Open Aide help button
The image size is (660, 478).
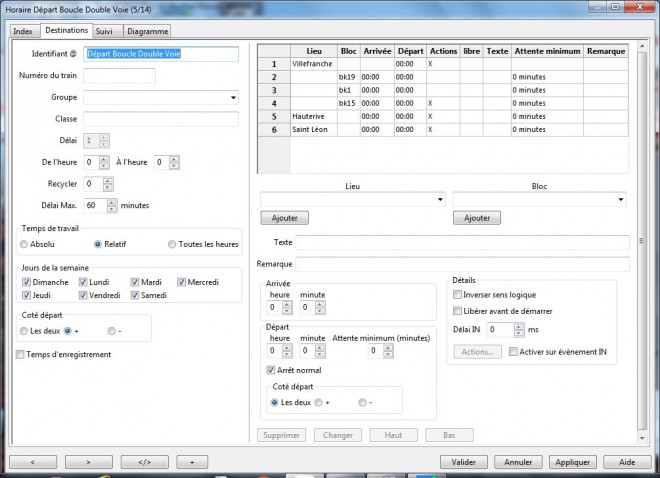(627, 462)
